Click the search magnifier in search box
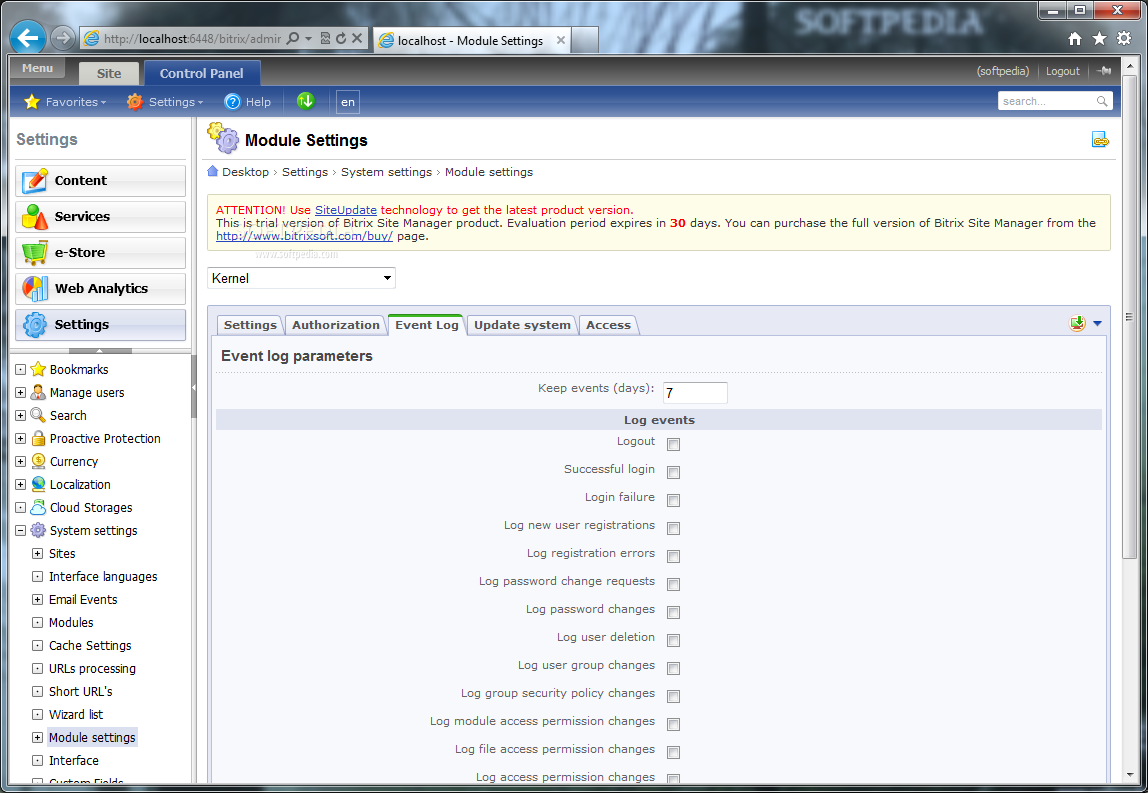 pos(1102,101)
